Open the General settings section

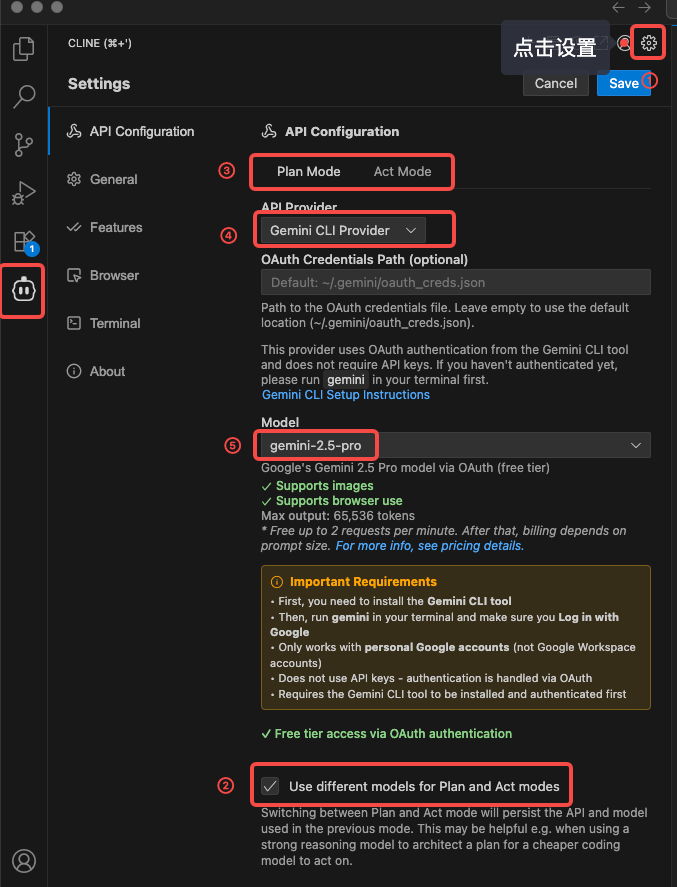click(x=113, y=179)
